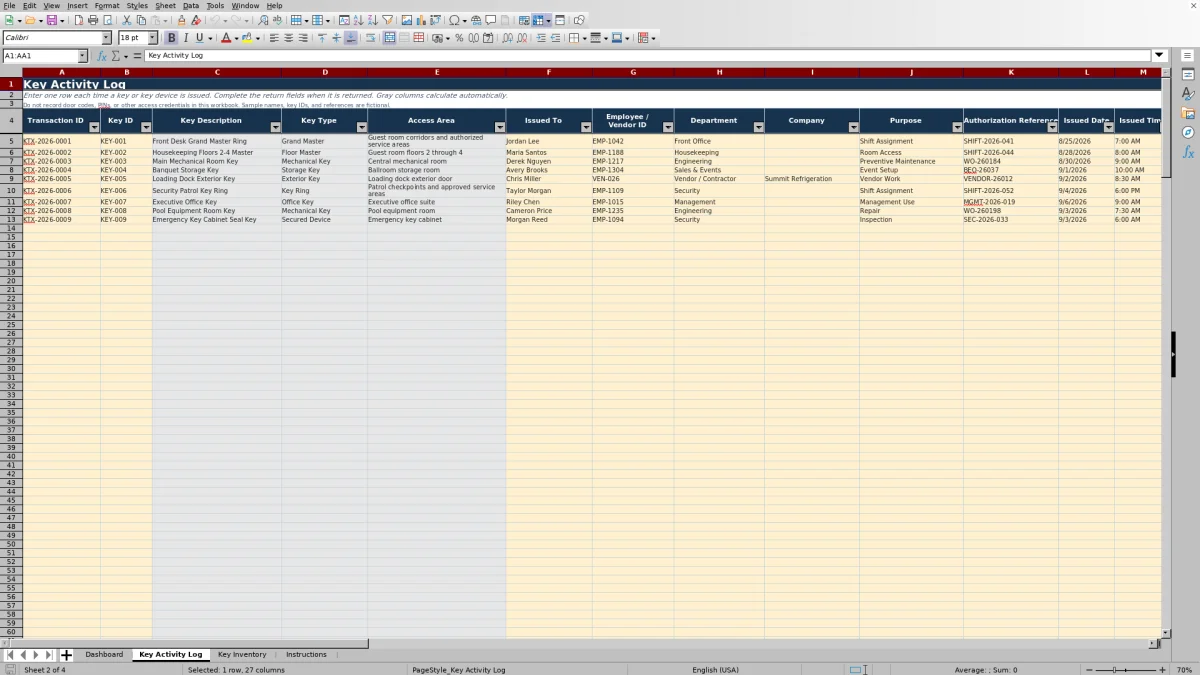Click the Print icon in toolbar
Viewport: 1200px width, 675px height.
pos(93,20)
